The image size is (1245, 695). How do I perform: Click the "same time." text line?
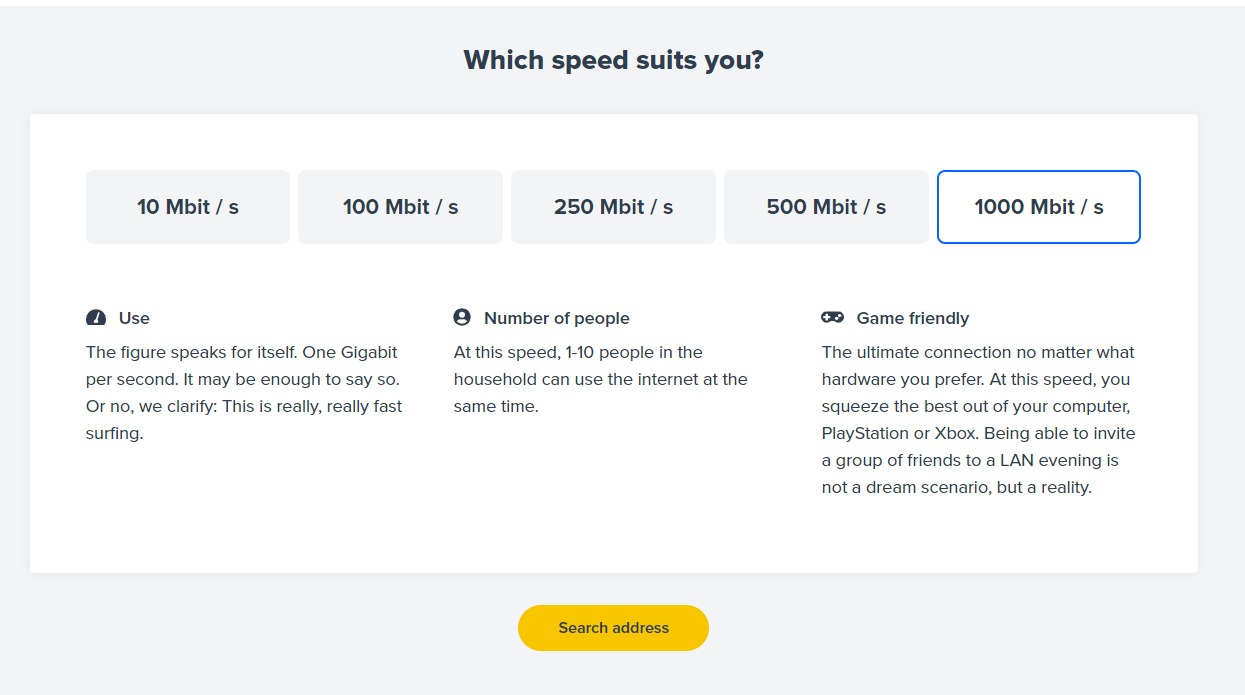point(495,407)
